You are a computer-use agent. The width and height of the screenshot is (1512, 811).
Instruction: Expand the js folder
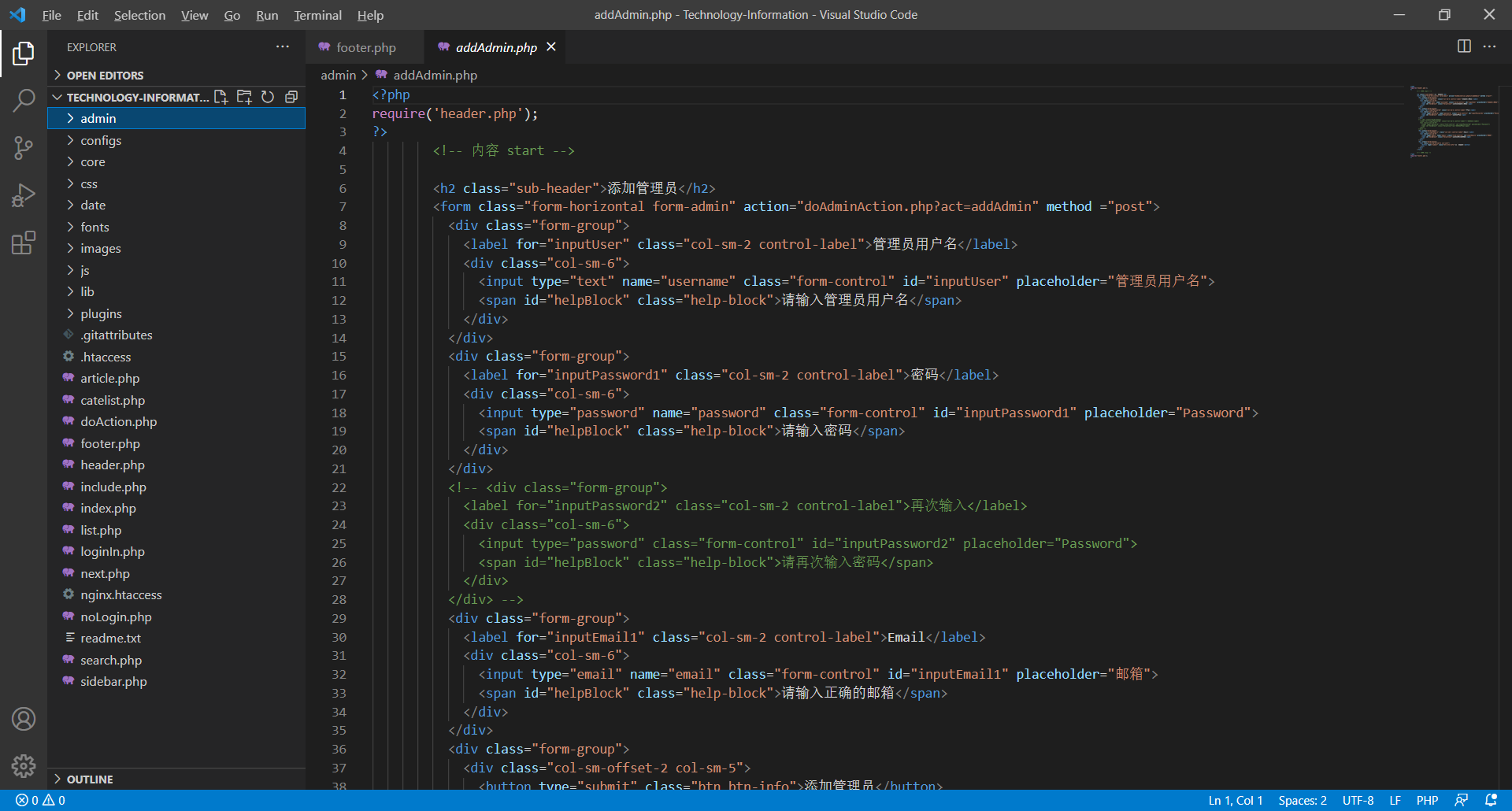click(176, 270)
